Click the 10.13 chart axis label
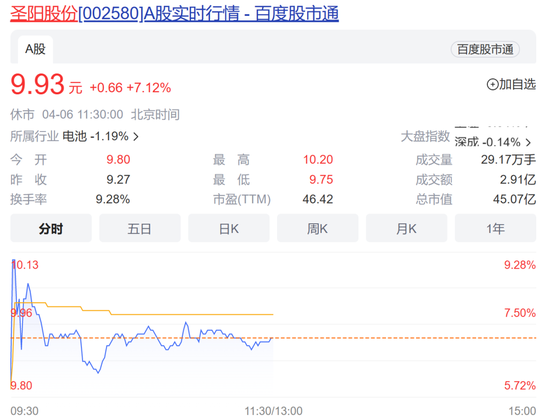 [x=25, y=265]
